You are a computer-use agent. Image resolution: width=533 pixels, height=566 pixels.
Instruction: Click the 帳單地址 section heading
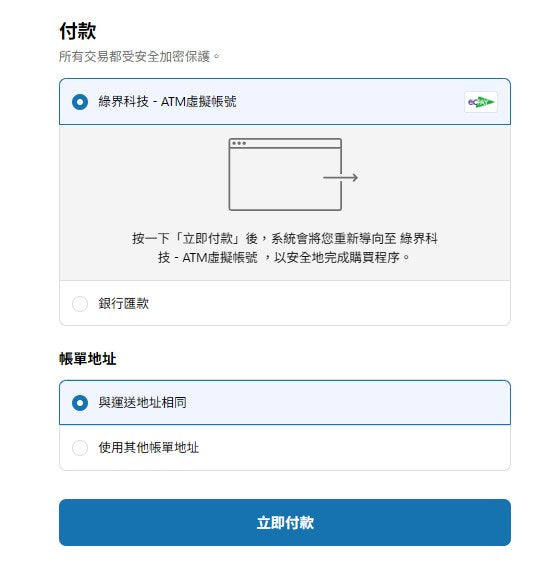pyautogui.click(x=88, y=359)
